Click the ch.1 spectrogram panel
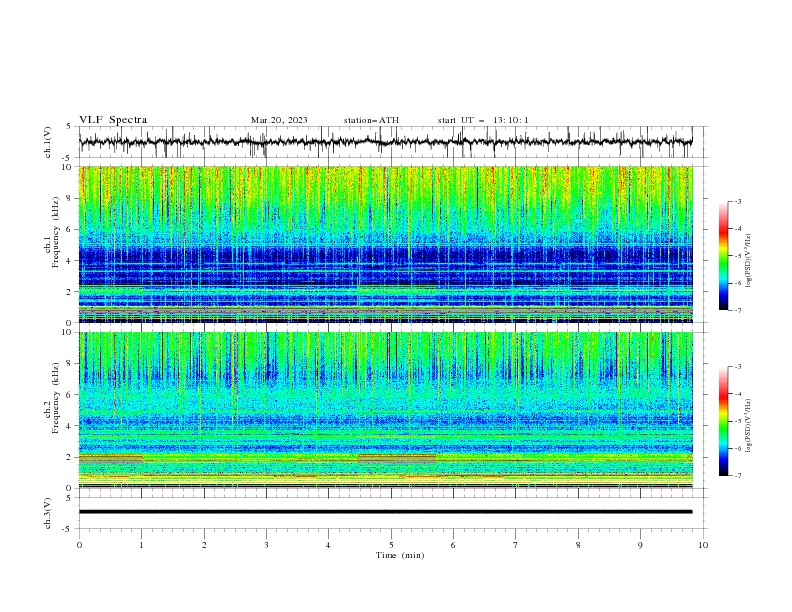Screen dimensions: 792x612 [386, 244]
